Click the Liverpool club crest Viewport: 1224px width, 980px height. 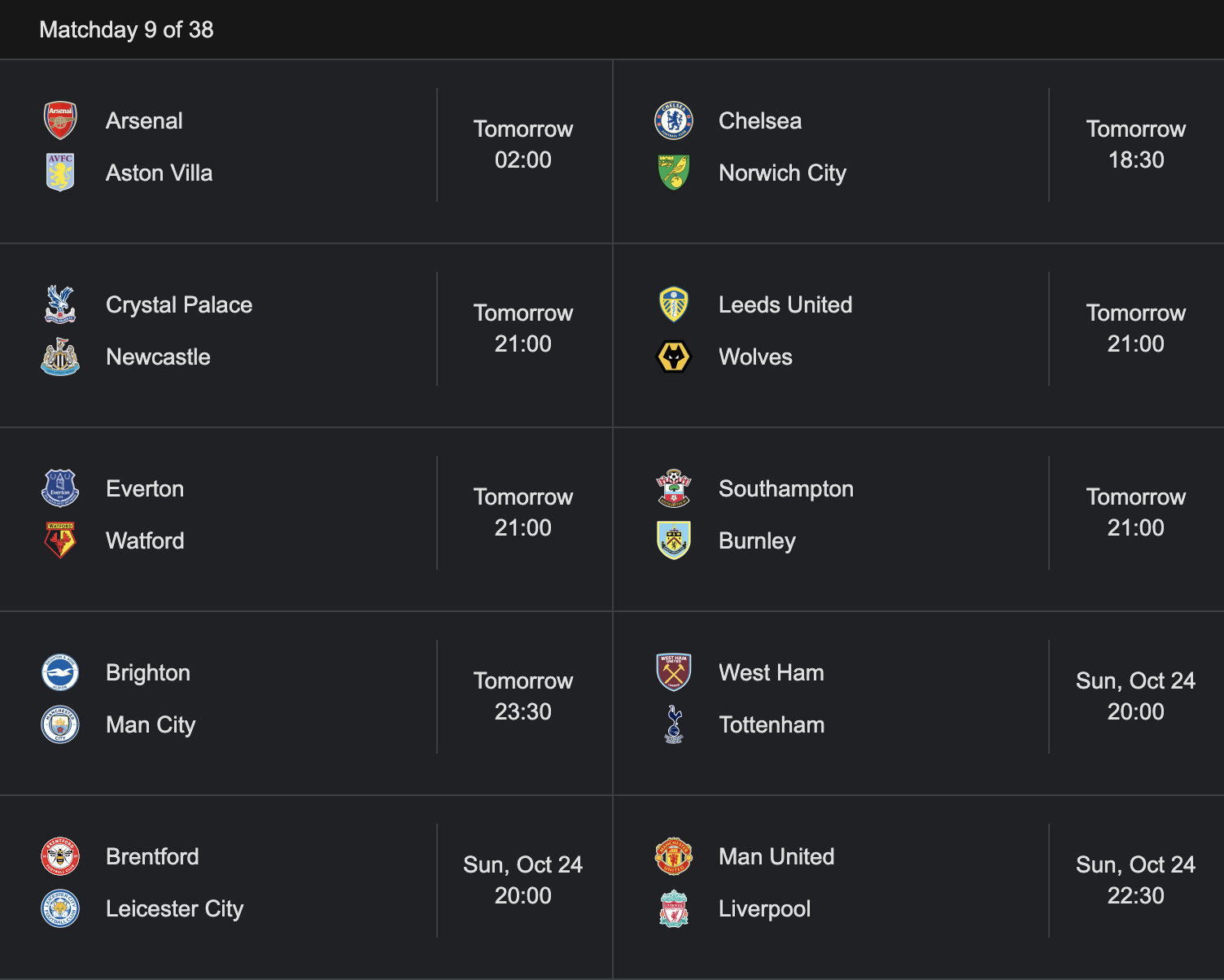click(x=674, y=908)
